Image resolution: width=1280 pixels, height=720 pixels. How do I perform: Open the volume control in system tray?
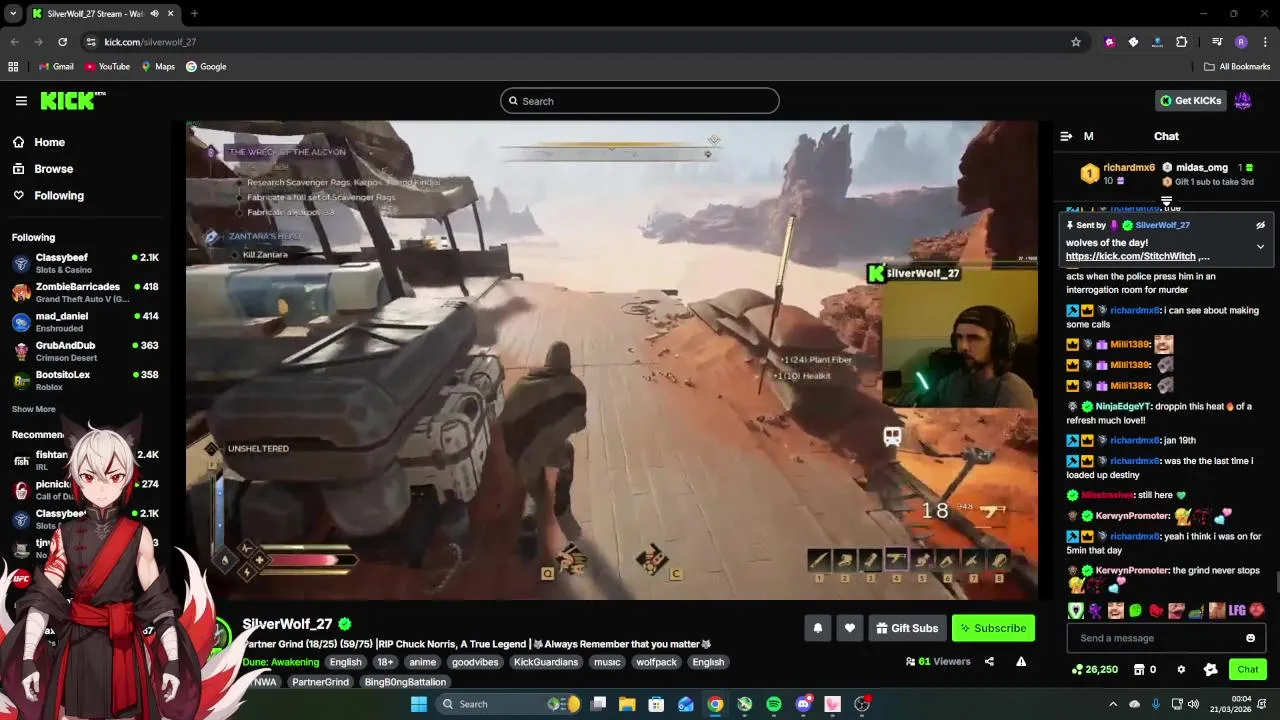pos(1195,704)
